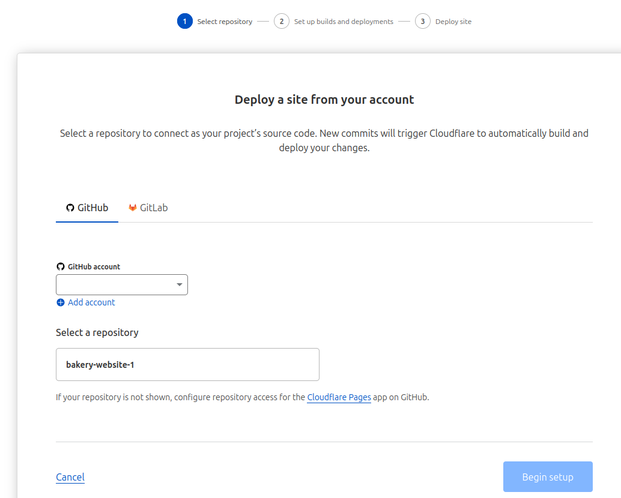The height and width of the screenshot is (498, 621).
Task: Click the GitHub icon beside GitHub account label
Action: click(61, 267)
